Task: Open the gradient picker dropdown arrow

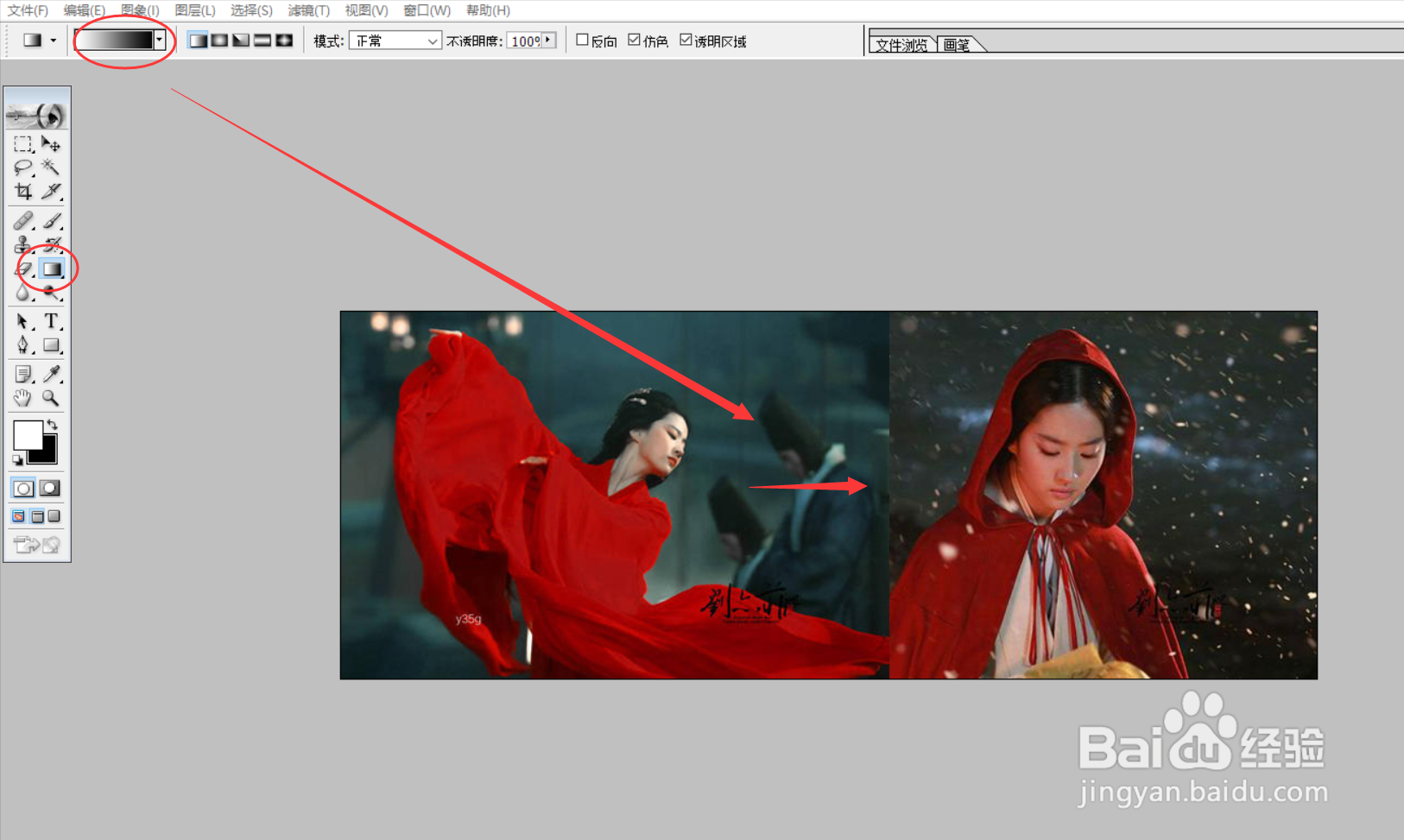Action: [x=159, y=40]
